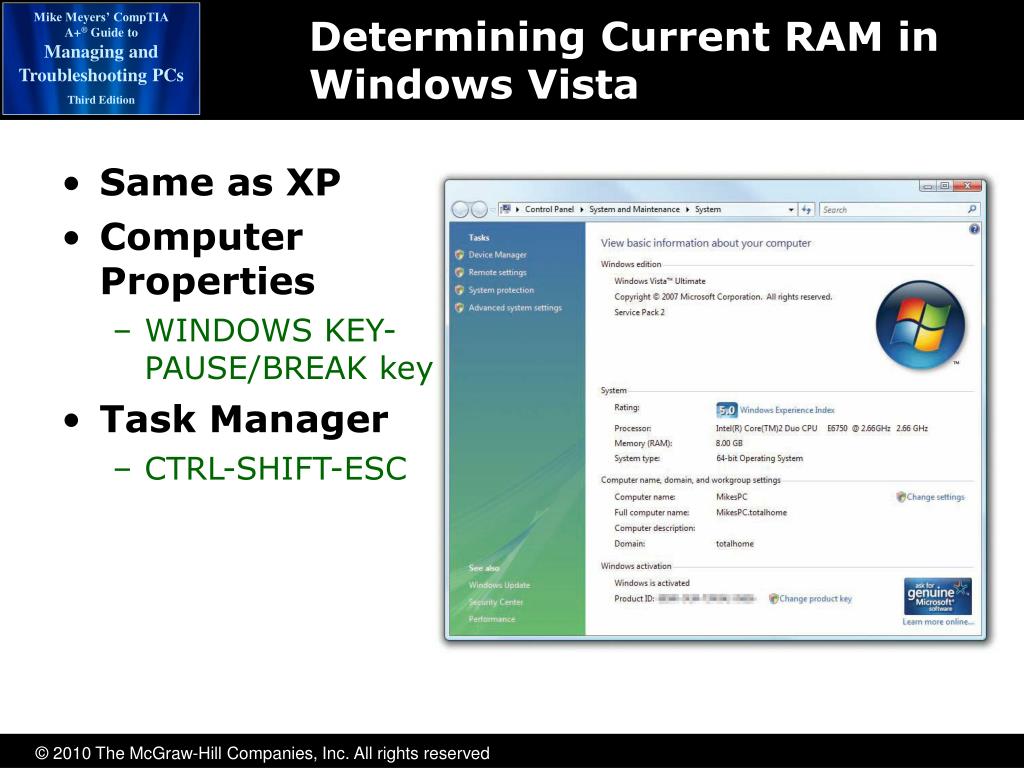The width and height of the screenshot is (1024, 768).
Task: Select the System and Maintenance breadcrumb
Action: (x=634, y=210)
